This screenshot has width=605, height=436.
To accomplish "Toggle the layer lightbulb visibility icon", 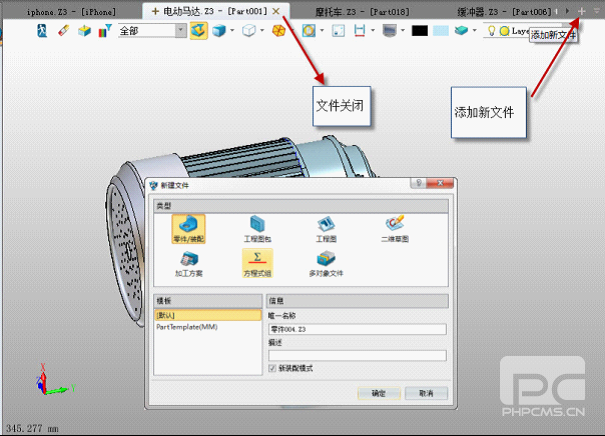I will (491, 30).
